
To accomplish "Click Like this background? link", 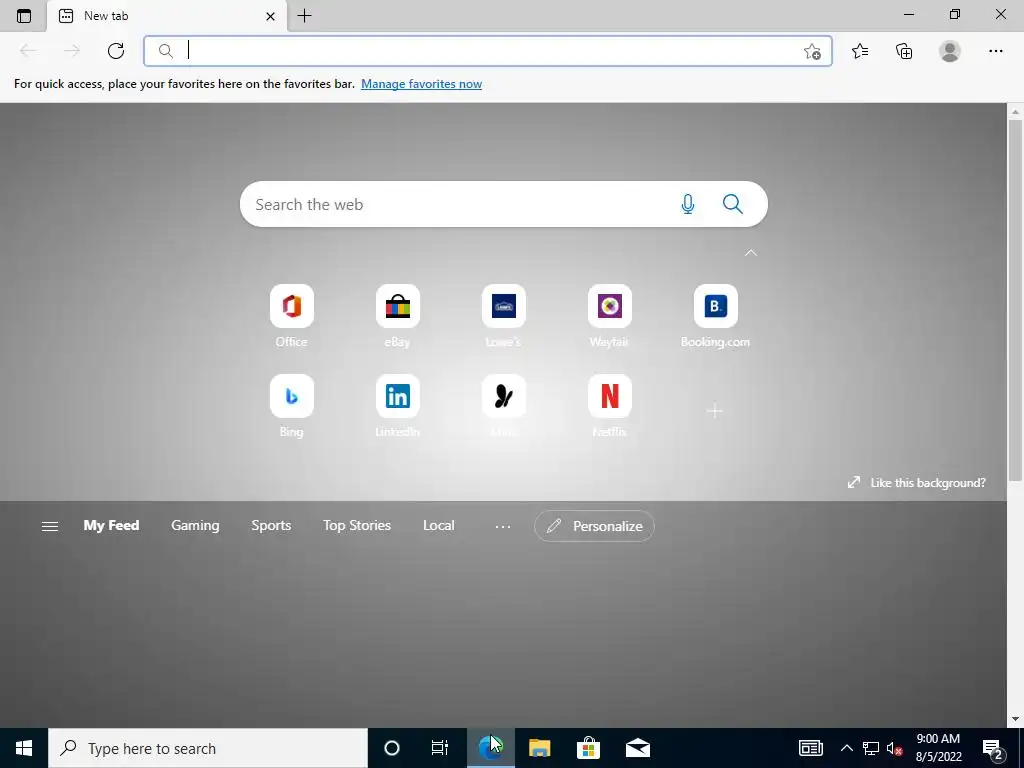I will tap(916, 483).
